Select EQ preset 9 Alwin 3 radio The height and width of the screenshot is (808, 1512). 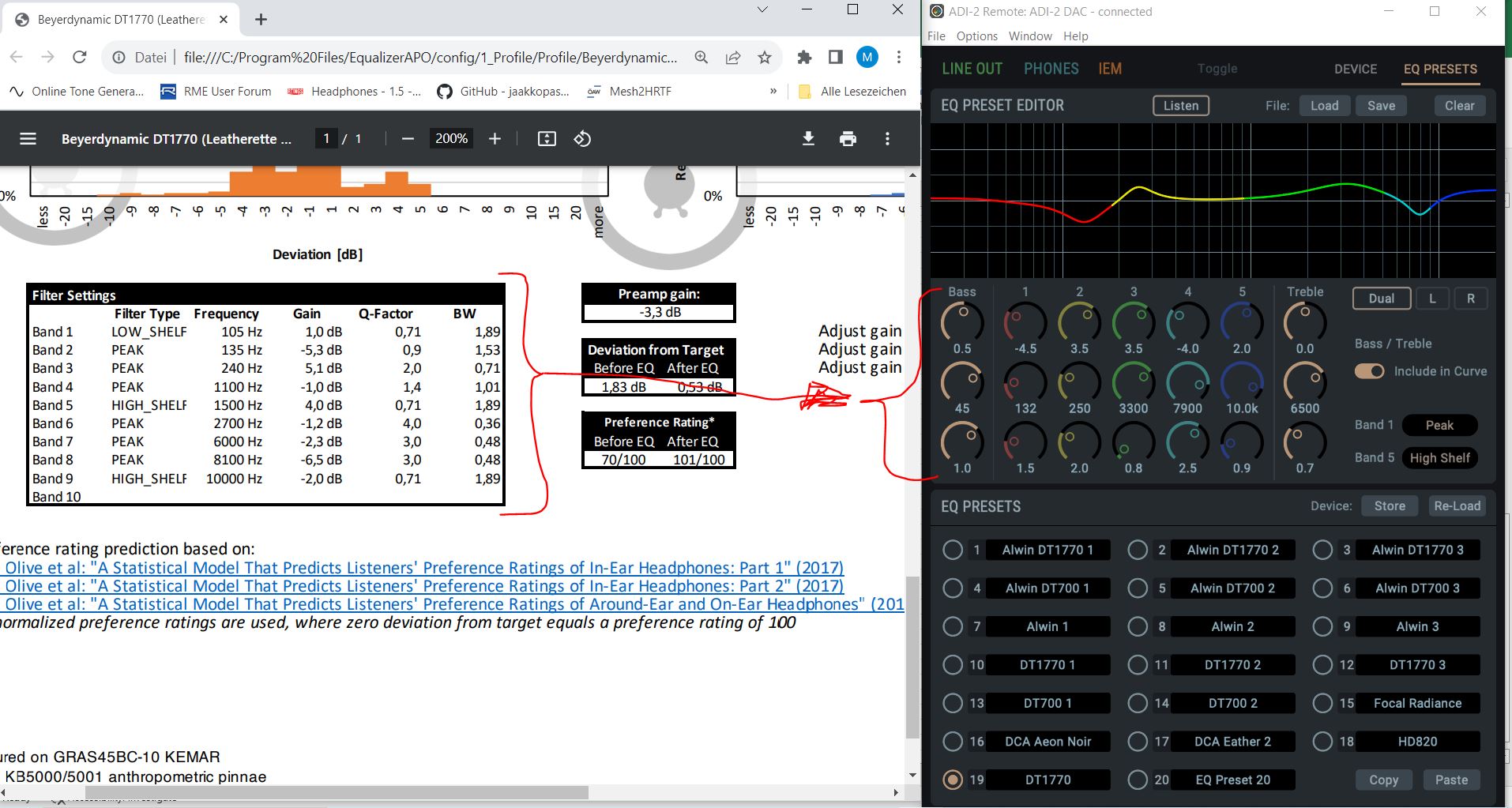(1322, 626)
